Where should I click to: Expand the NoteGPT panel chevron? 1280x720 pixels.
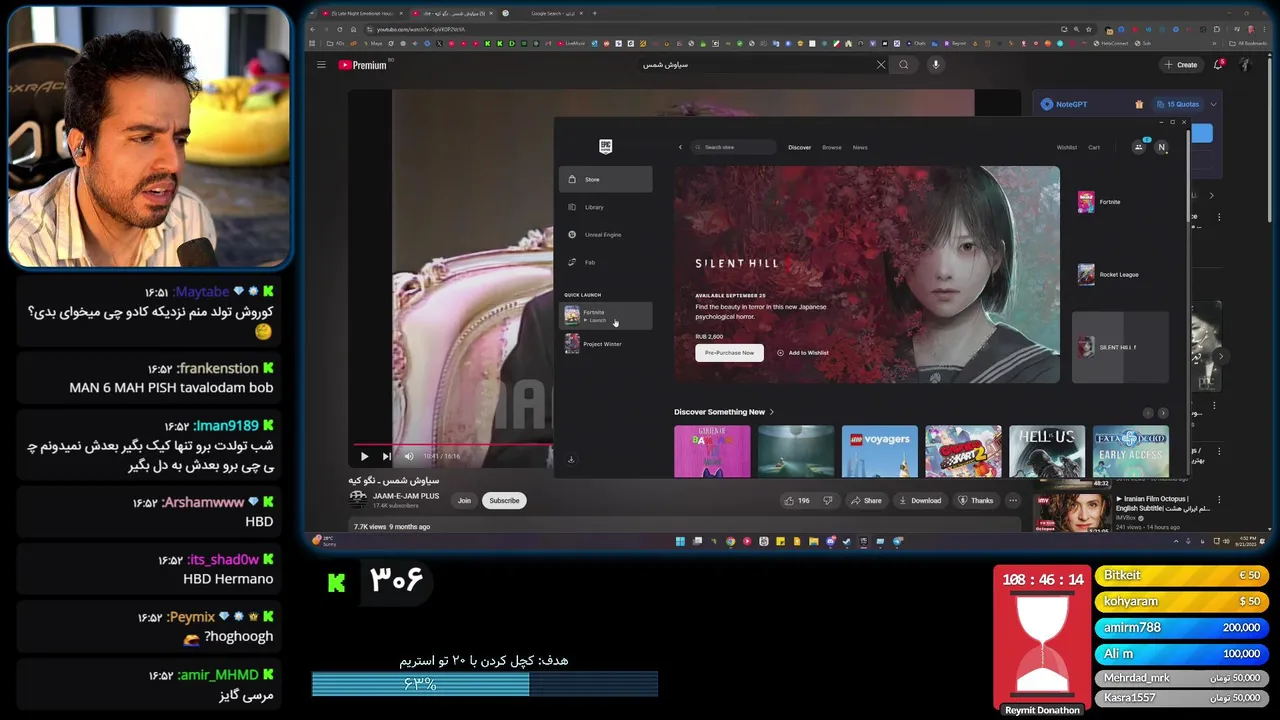(x=1213, y=104)
